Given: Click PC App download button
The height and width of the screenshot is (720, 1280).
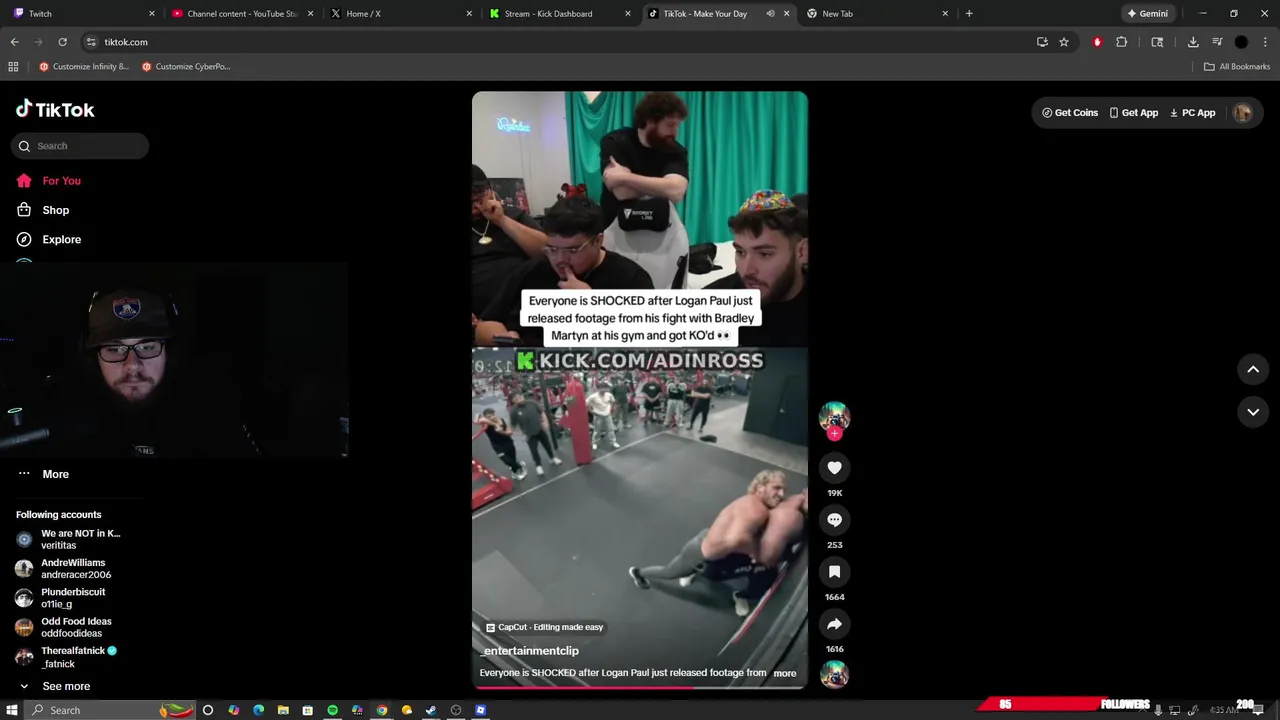Looking at the screenshot, I should (1192, 113).
